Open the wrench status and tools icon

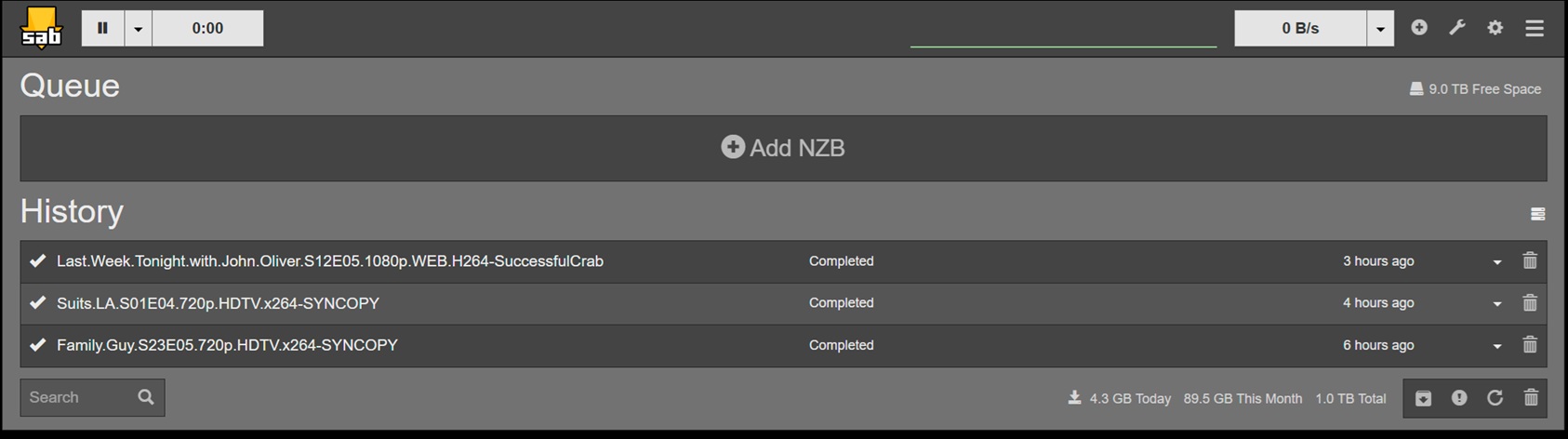1457,28
